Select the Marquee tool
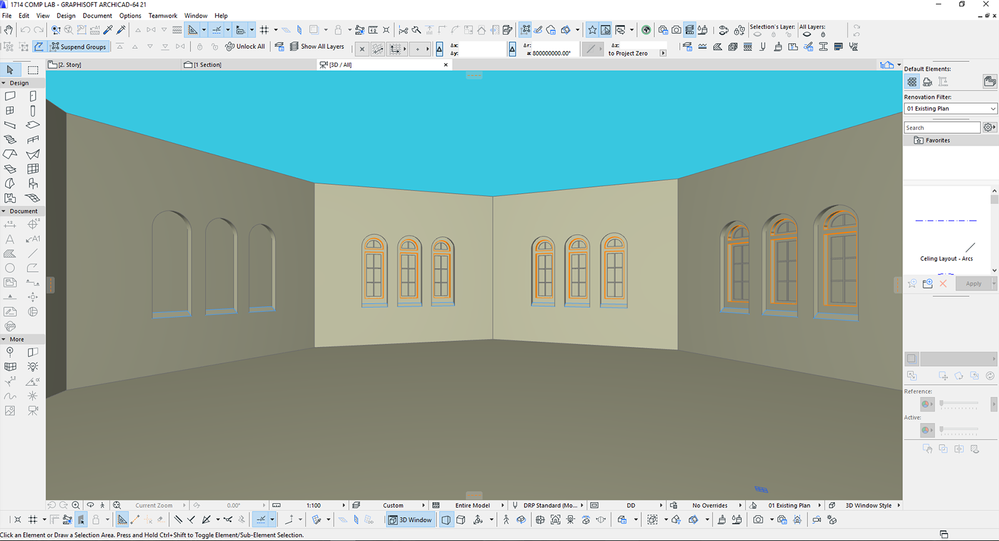Viewport: 999px width, 541px height. 33,70
